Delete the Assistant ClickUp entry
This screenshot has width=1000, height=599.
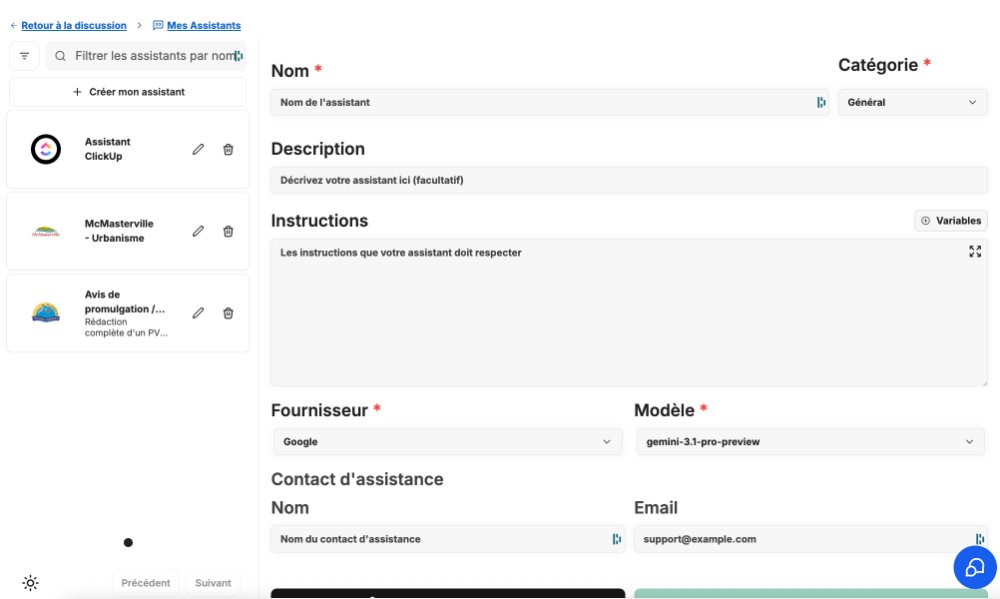pyautogui.click(x=228, y=149)
